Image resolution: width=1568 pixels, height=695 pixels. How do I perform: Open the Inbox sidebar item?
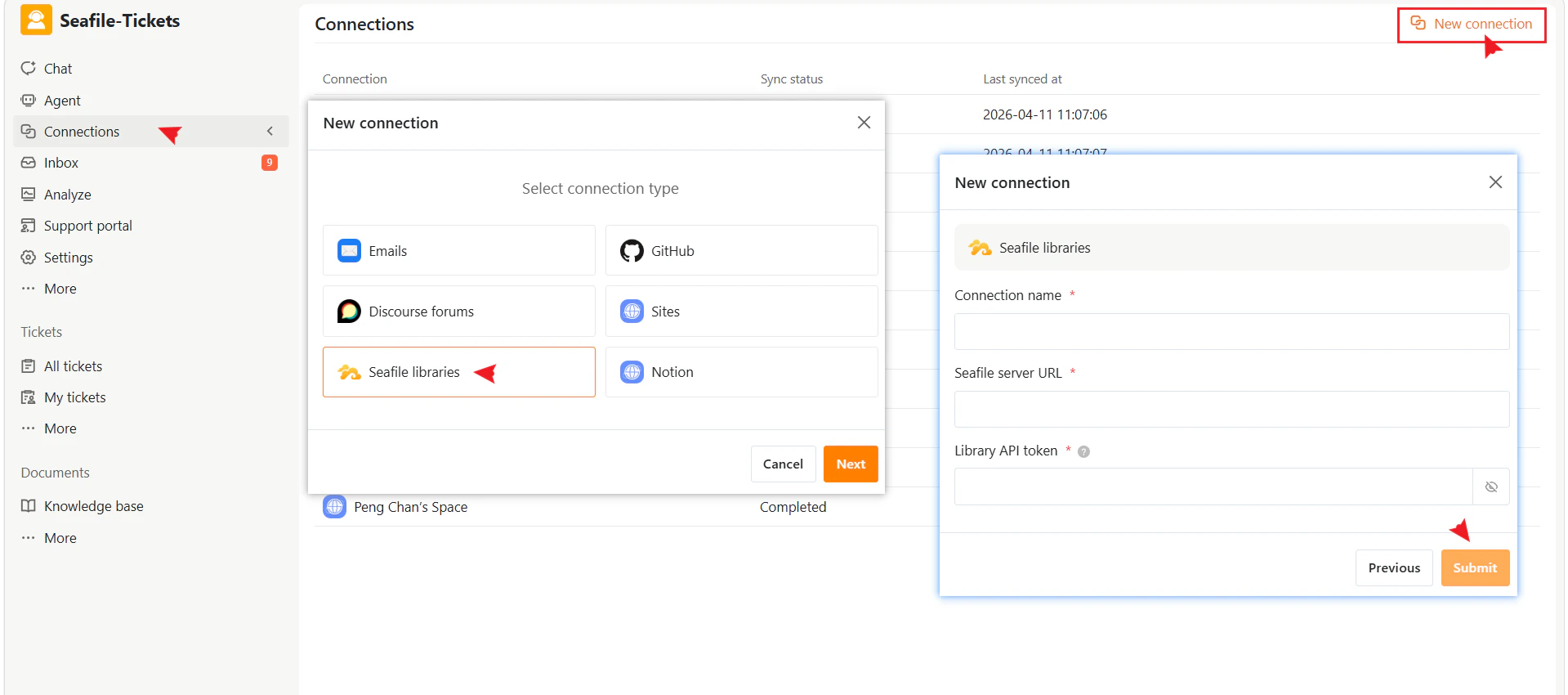click(61, 163)
